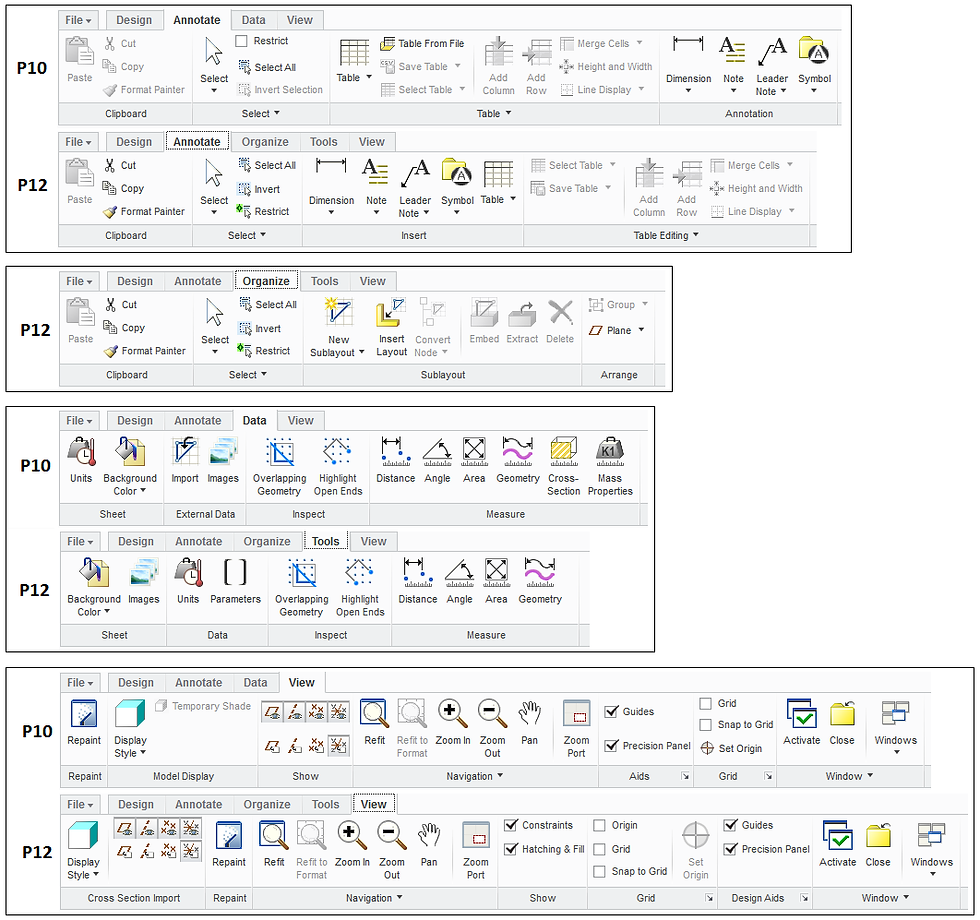Click the New Sublayout star icon
Viewport: 980px width, 920px height.
[338, 312]
